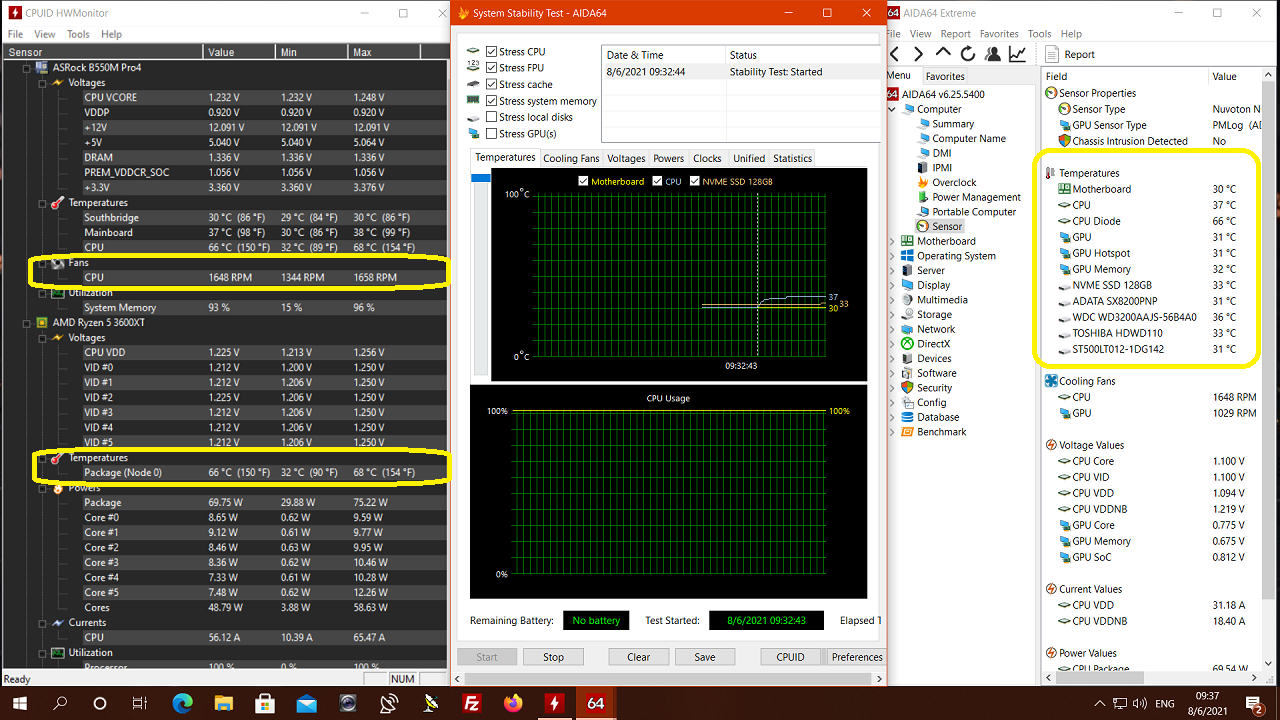Image resolution: width=1280 pixels, height=720 pixels.
Task: Open Firefox from the taskbar
Action: pyautogui.click(x=513, y=703)
